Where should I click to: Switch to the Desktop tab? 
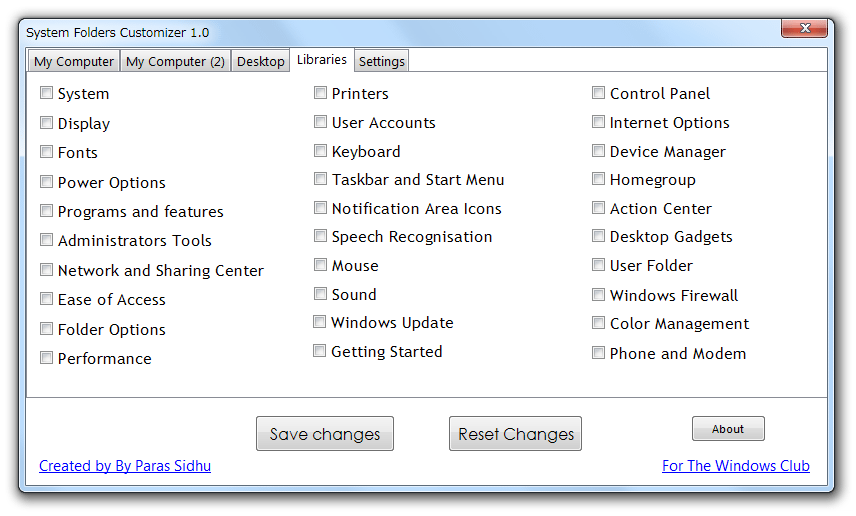click(x=260, y=61)
